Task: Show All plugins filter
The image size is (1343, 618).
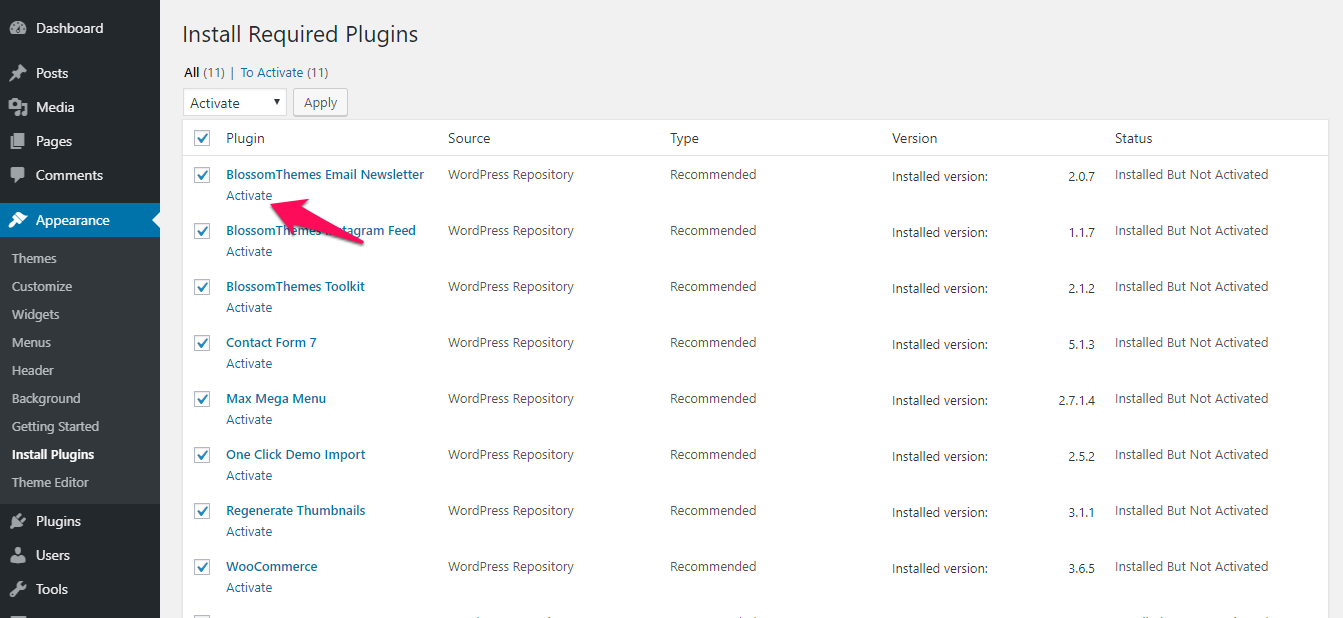Action: point(192,72)
